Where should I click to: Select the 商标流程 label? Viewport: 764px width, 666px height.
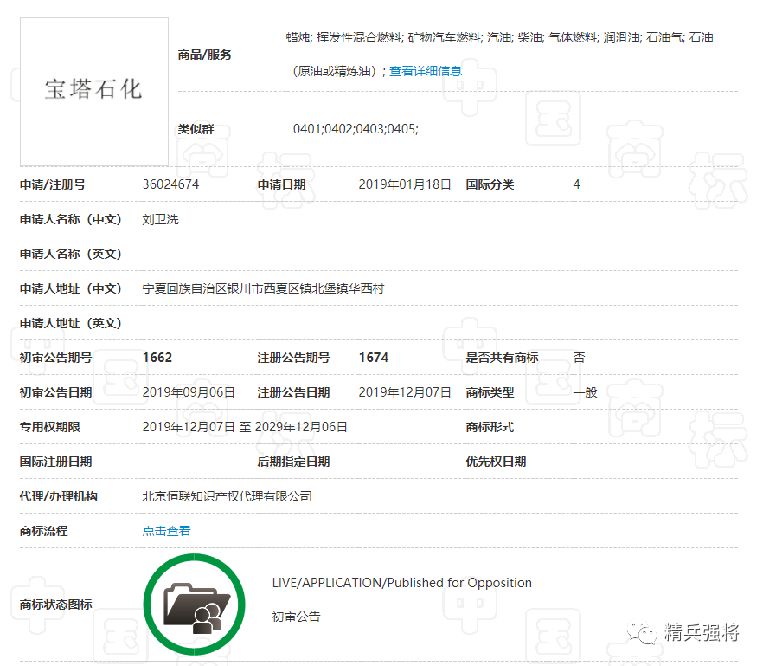[43, 531]
